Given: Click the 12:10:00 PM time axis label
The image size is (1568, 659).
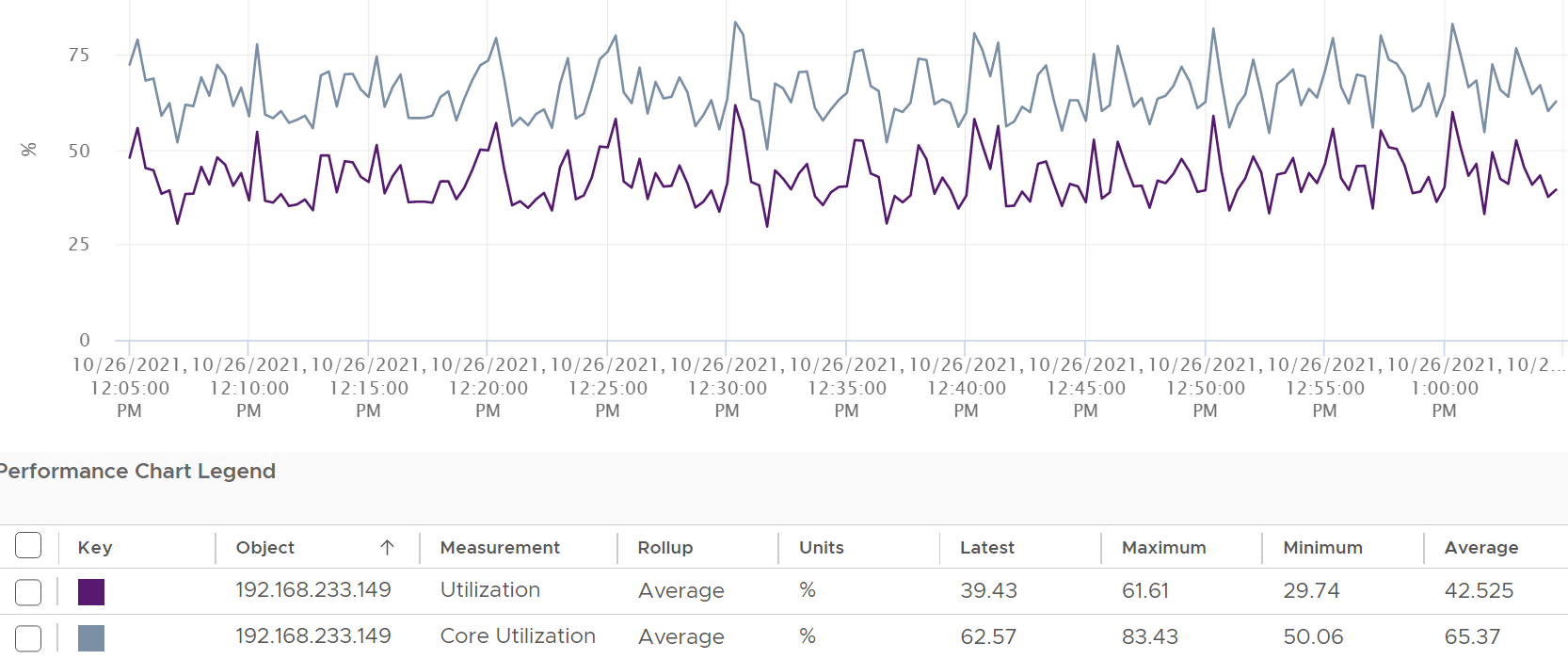Looking at the screenshot, I should (248, 387).
